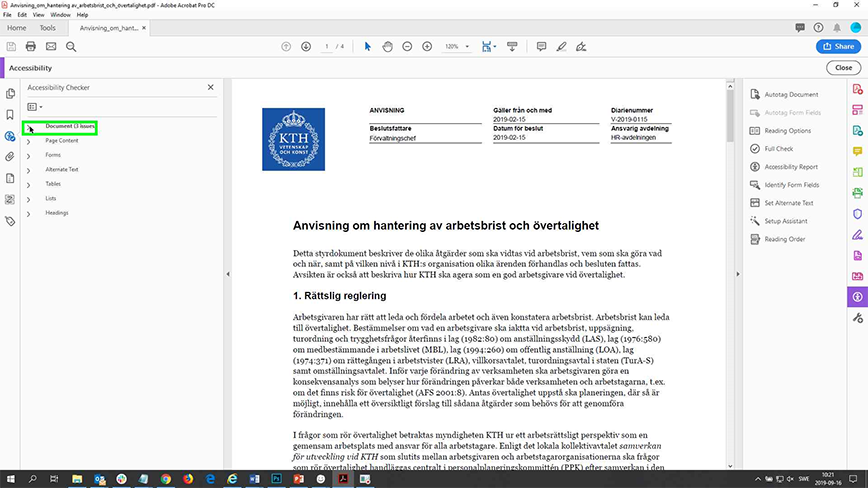868x488 pixels.
Task: Print the document with printer icon
Action: pos(30,46)
